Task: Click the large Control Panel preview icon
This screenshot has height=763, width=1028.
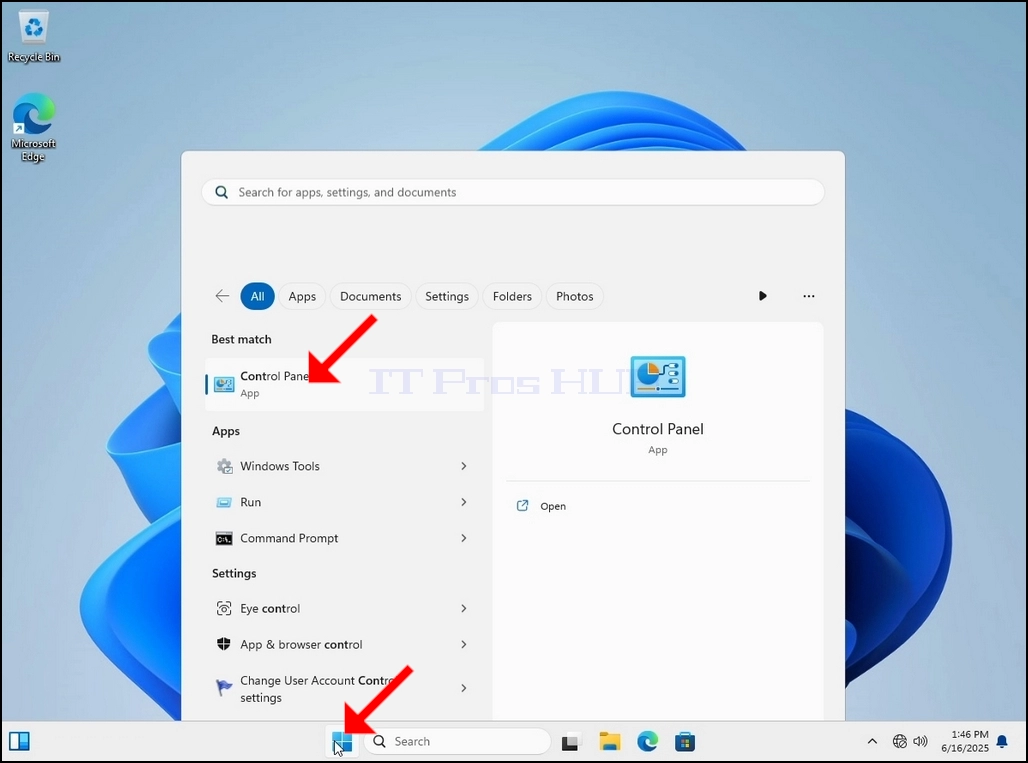Action: pyautogui.click(x=658, y=377)
